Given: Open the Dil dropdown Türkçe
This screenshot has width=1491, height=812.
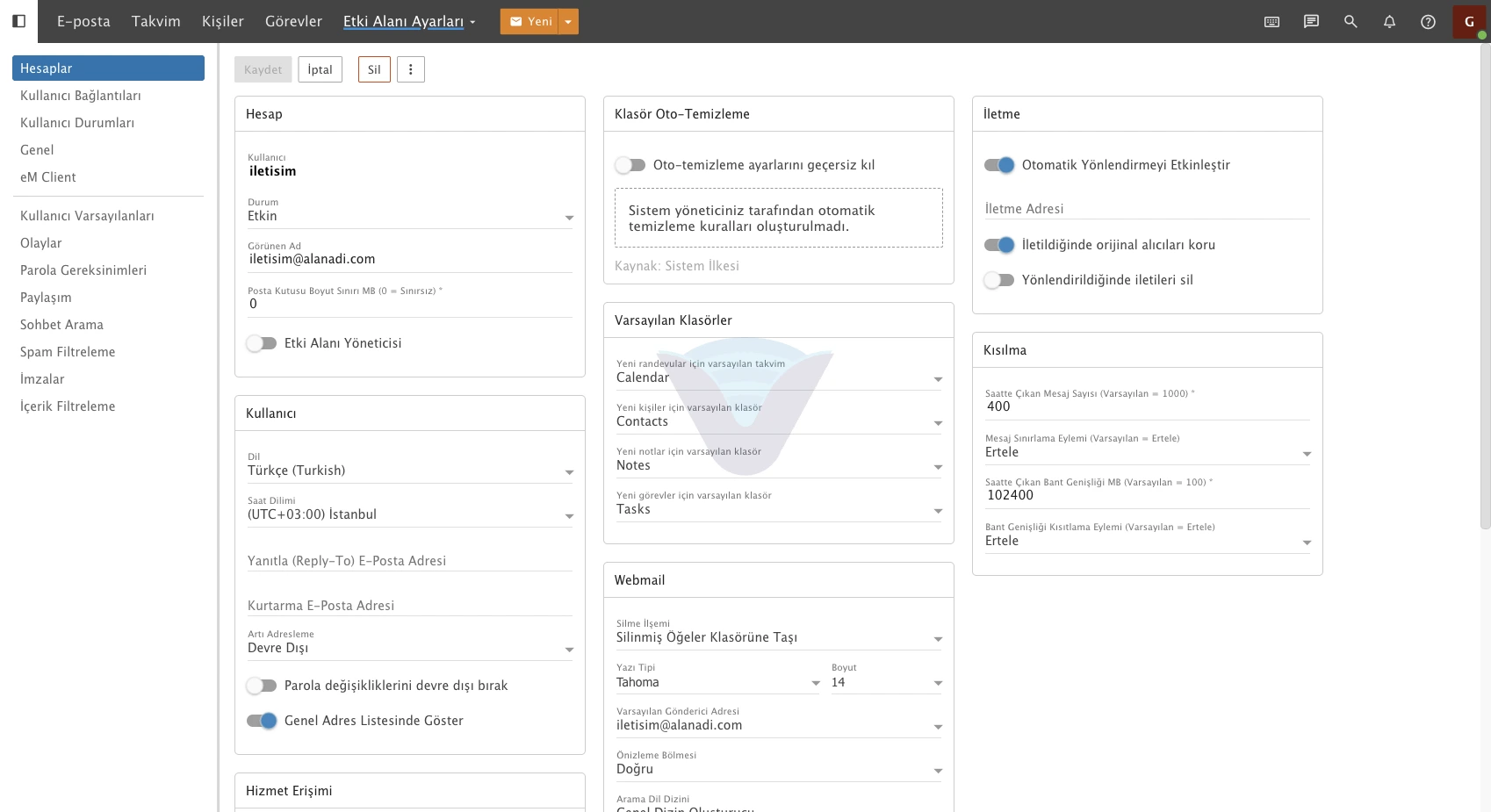Looking at the screenshot, I should tap(410, 471).
